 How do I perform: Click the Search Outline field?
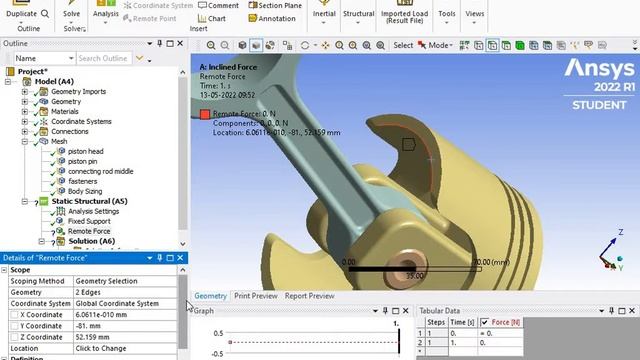pos(104,58)
